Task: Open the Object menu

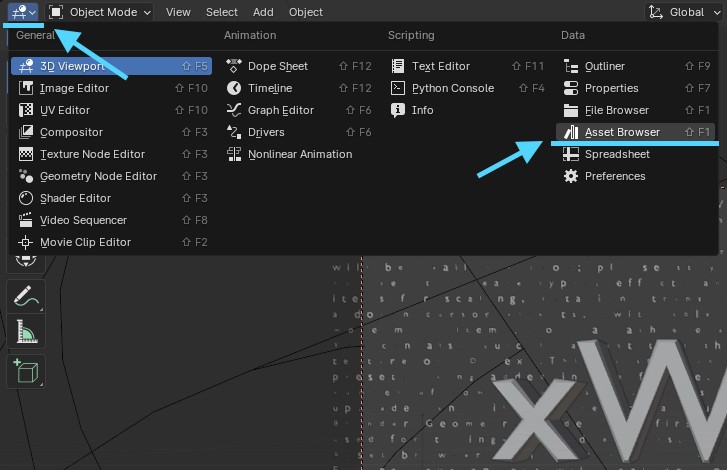Action: tap(305, 12)
